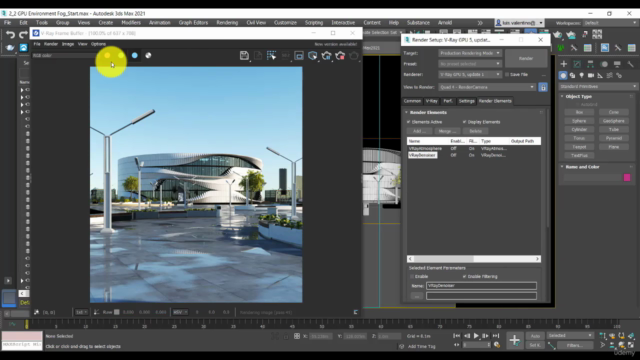Select the Helpers category icon

coord(600,76)
